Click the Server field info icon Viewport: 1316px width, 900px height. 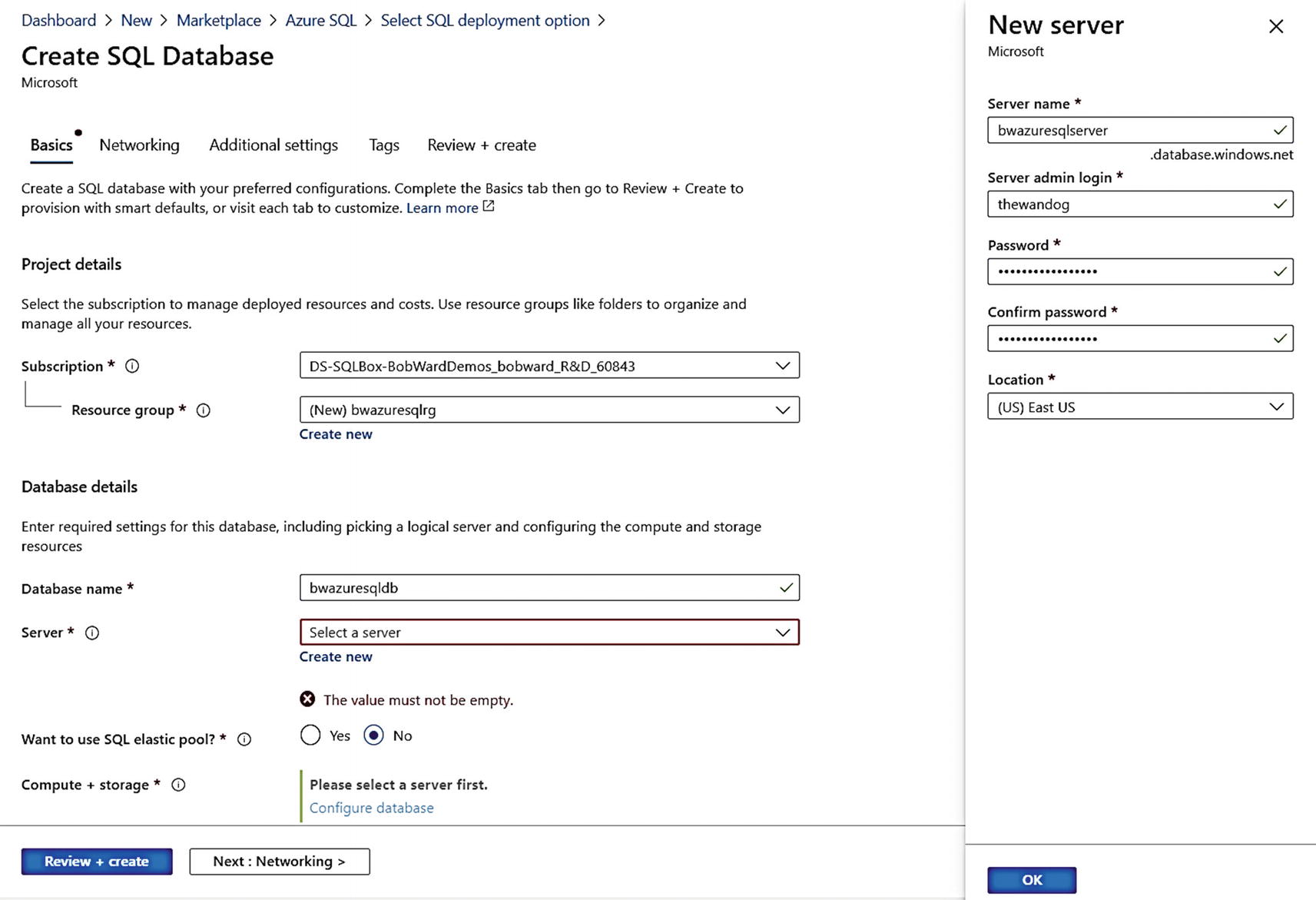coord(92,633)
